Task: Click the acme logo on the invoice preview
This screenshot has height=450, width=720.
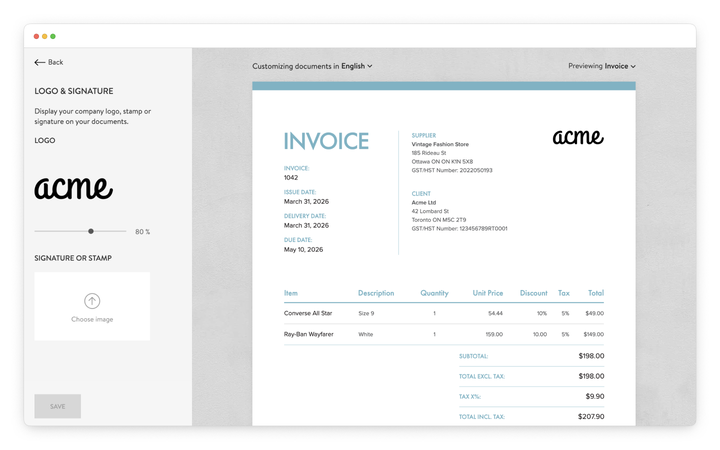Action: click(x=578, y=137)
